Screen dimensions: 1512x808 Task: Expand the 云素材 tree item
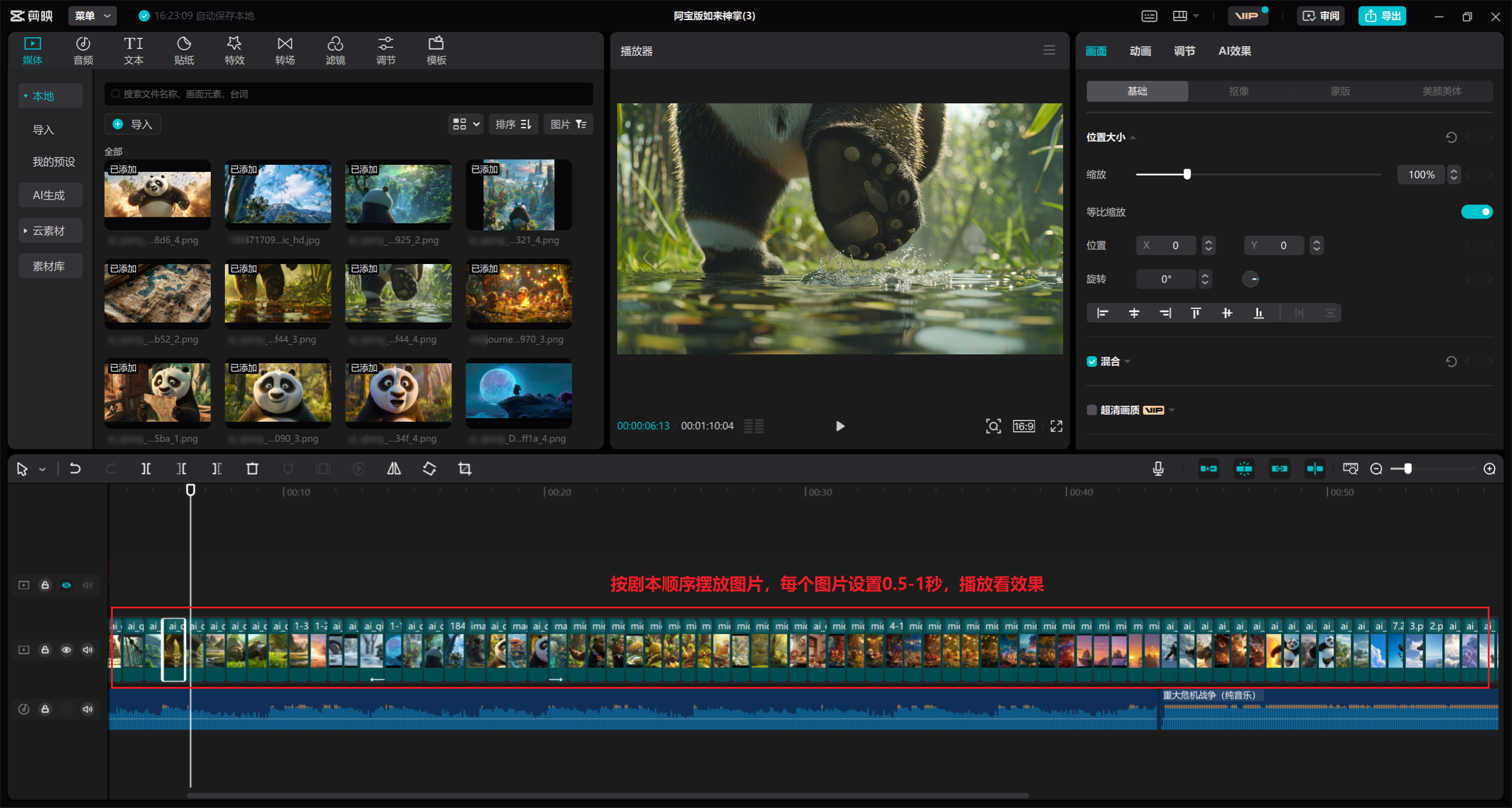[25, 231]
